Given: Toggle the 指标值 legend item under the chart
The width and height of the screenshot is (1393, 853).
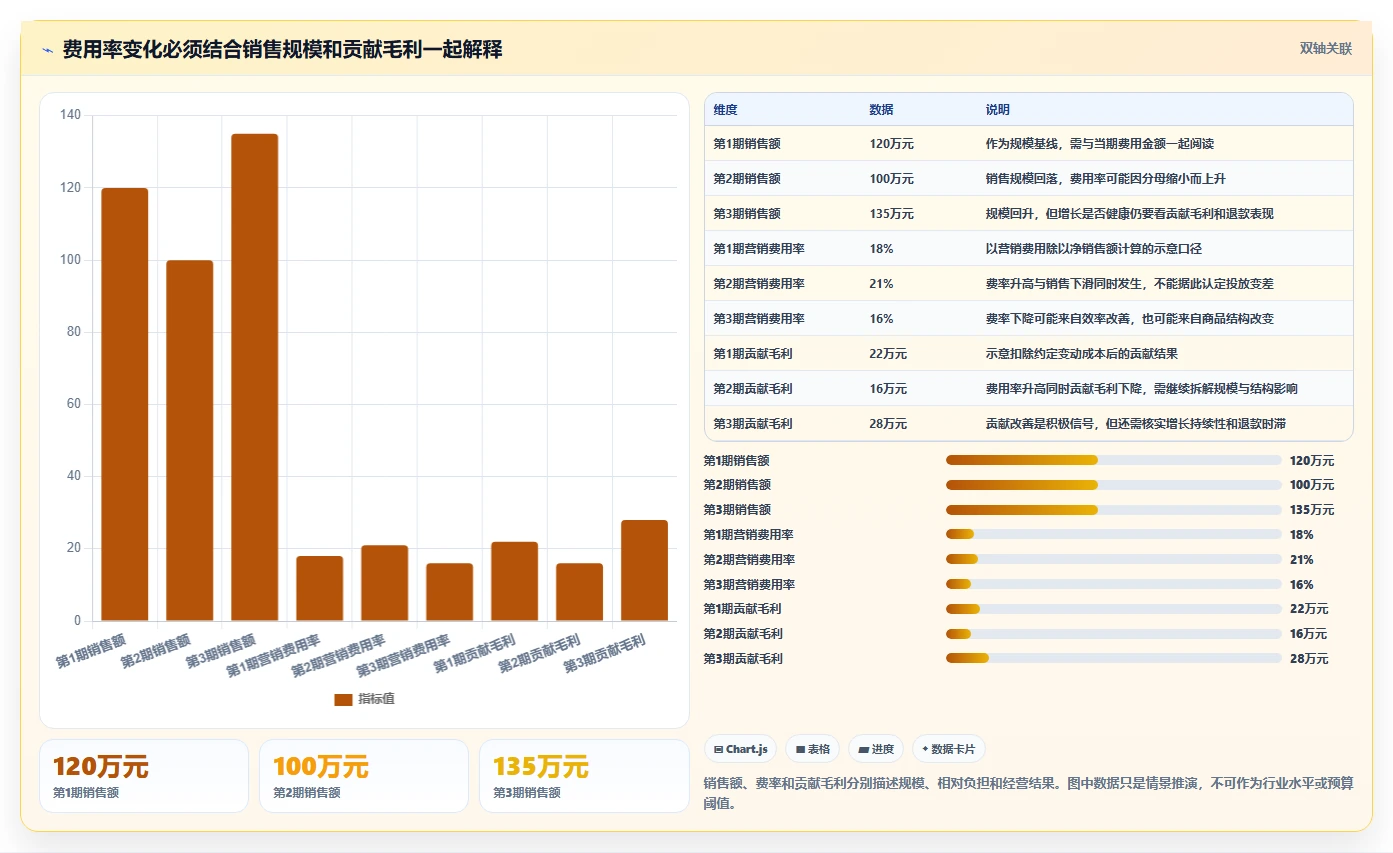Looking at the screenshot, I should 364,699.
